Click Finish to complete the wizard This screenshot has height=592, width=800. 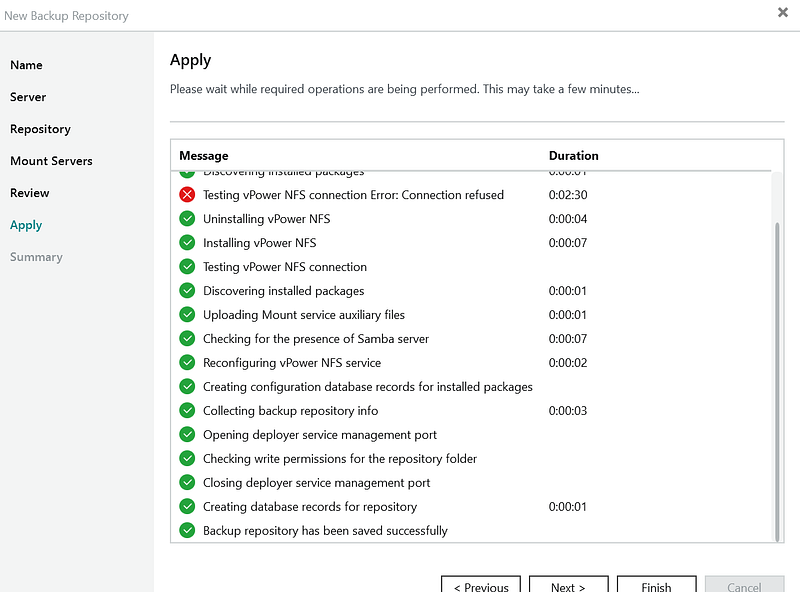656,586
